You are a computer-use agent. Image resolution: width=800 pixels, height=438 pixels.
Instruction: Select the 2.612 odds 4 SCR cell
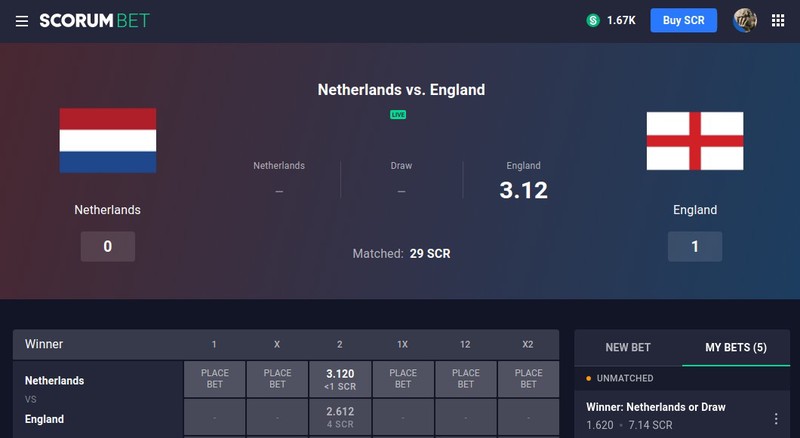click(340, 417)
